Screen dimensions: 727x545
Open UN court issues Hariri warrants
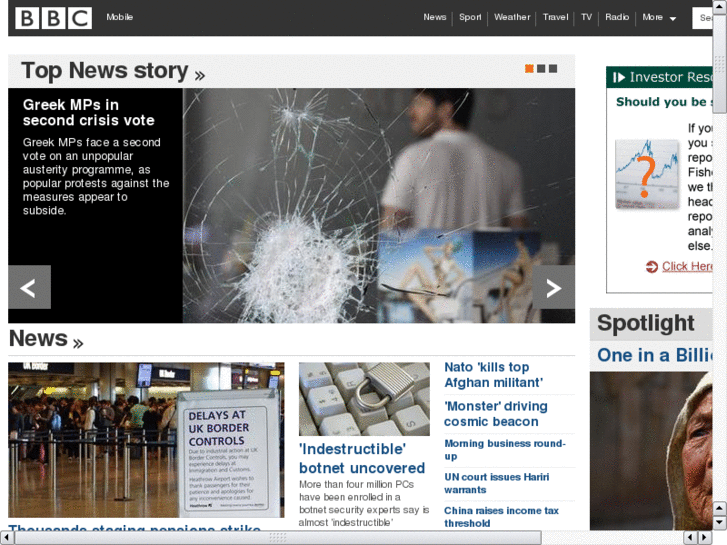[x=497, y=483]
